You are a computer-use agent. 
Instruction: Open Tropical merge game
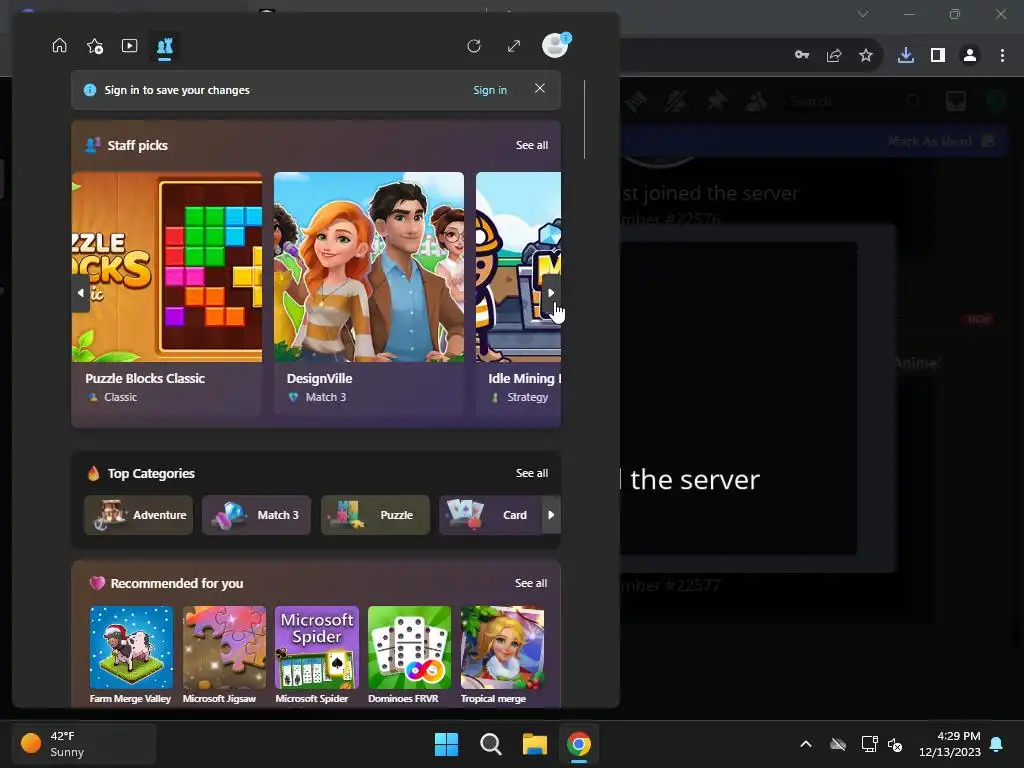point(502,655)
